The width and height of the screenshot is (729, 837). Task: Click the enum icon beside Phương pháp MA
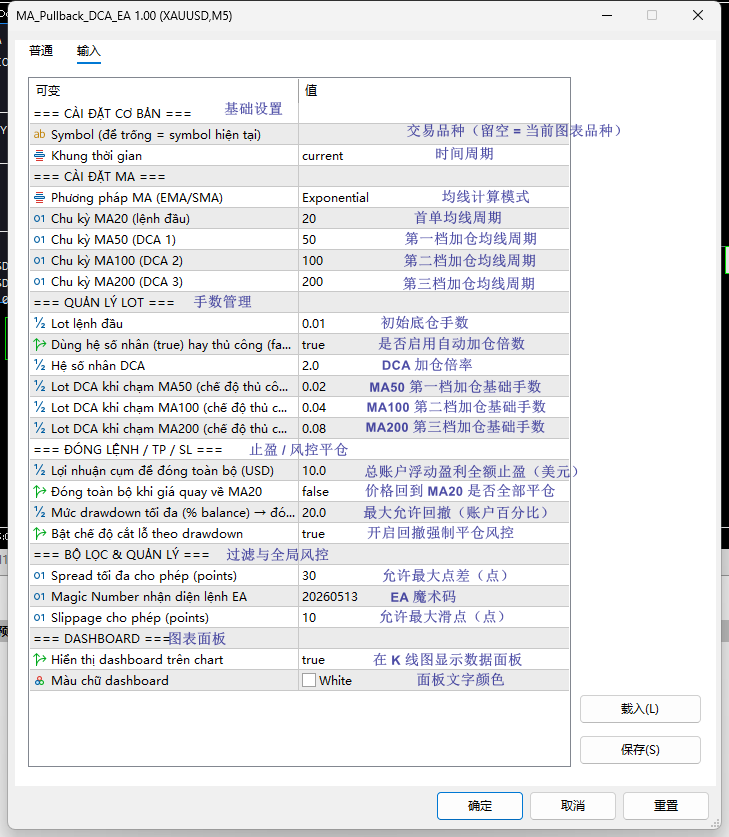(x=39, y=198)
